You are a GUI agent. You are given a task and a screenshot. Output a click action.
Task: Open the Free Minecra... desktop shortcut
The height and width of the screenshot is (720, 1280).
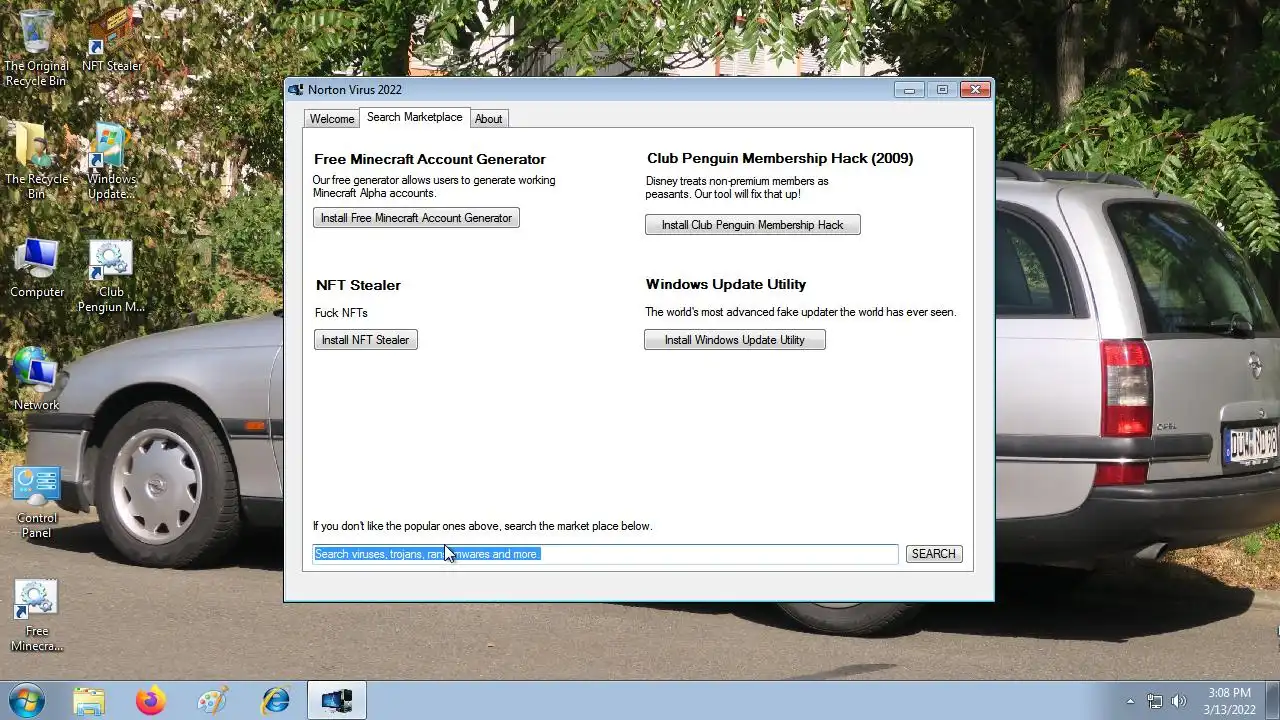pos(37,615)
